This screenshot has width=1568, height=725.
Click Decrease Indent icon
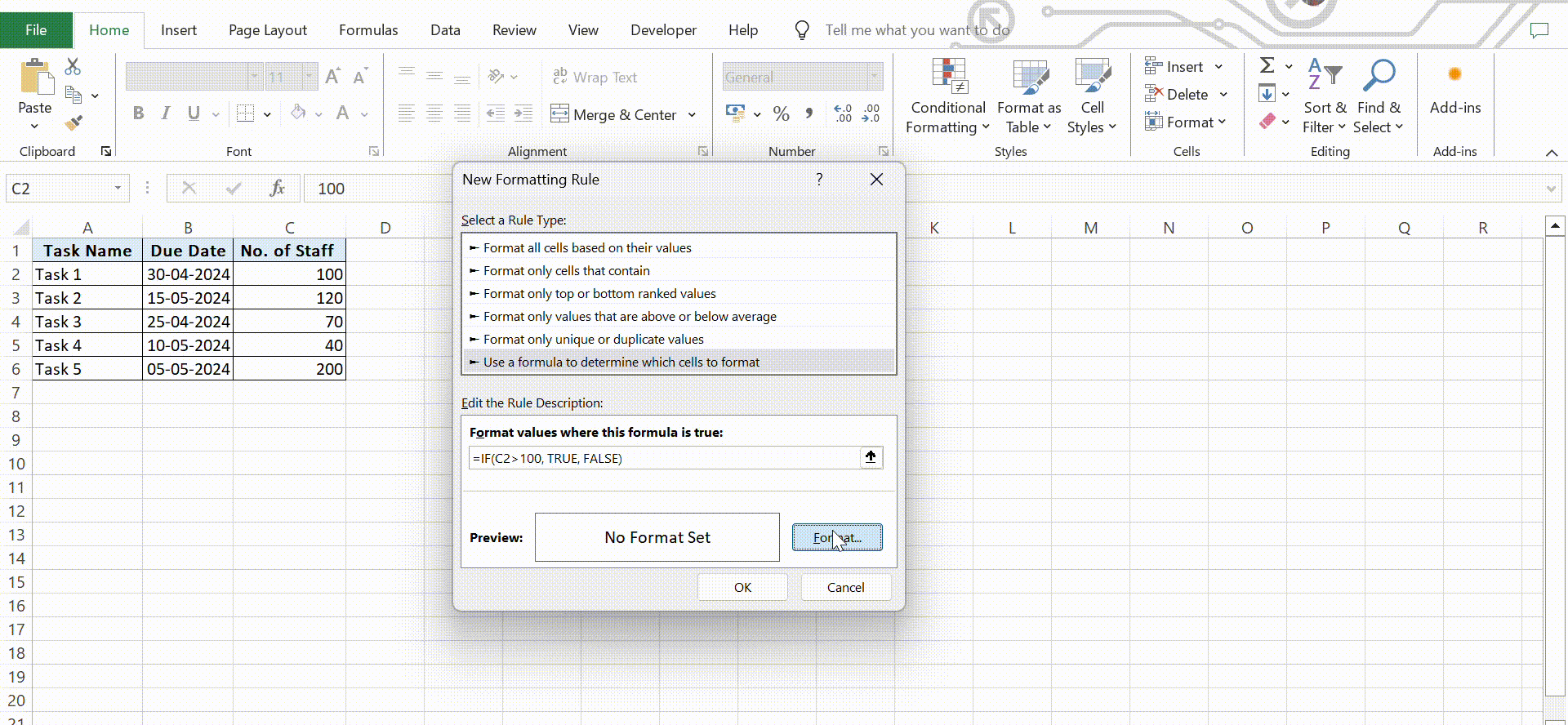coord(495,113)
